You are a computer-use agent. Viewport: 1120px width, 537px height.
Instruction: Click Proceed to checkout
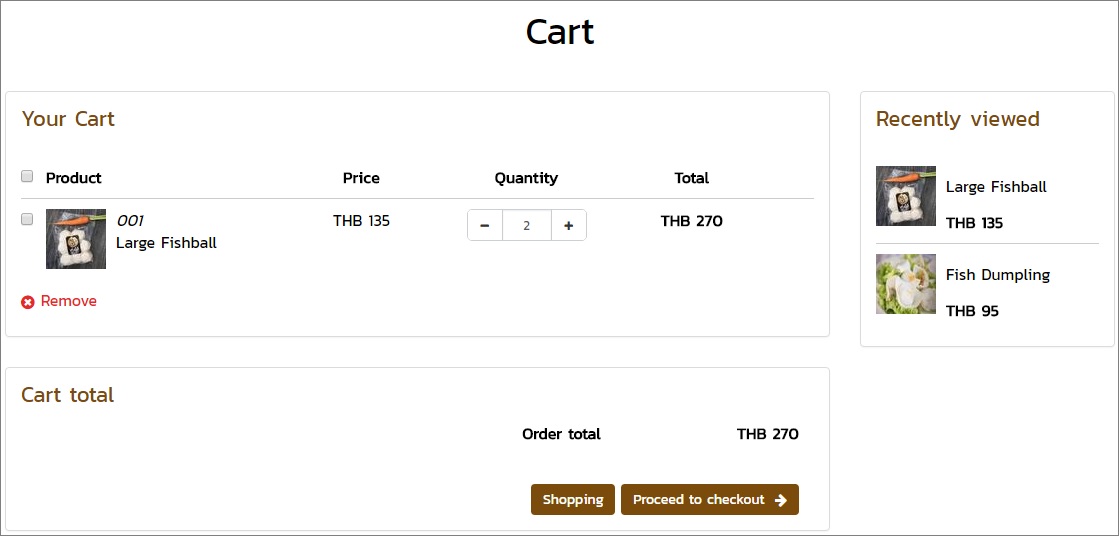(710, 499)
